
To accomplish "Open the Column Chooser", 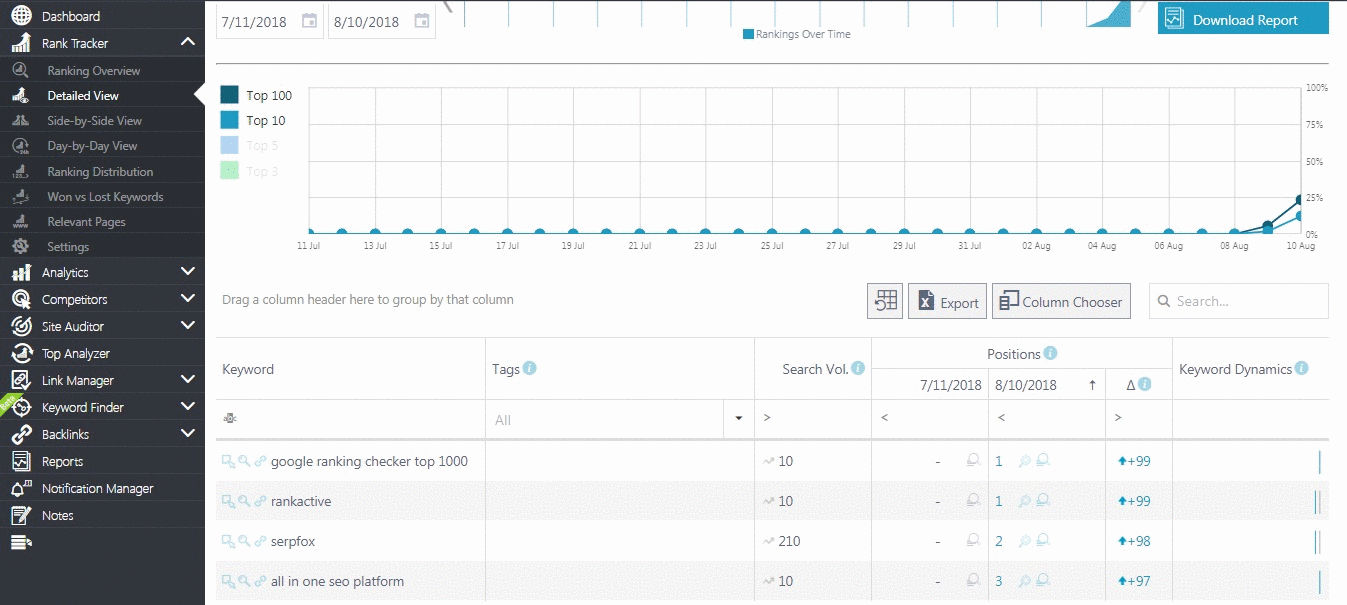I will 1061,301.
